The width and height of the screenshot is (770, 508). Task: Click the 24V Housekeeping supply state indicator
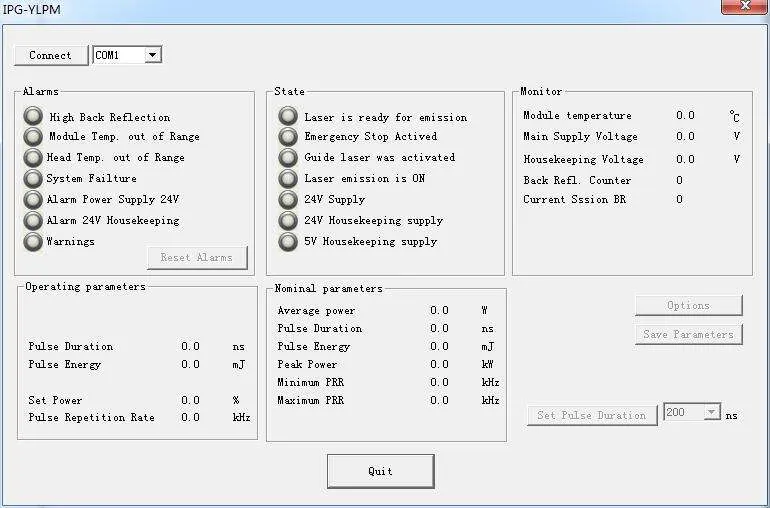point(288,221)
